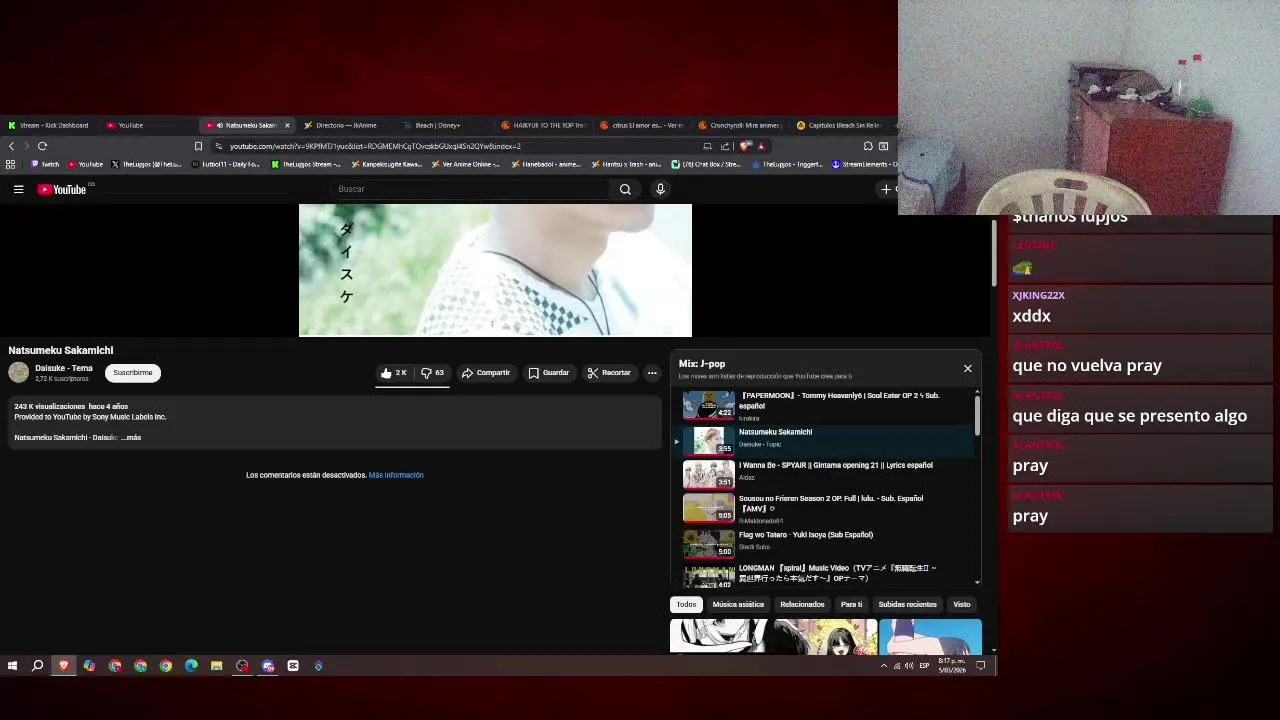1280x720 pixels.
Task: Open the Más información link
Action: pyautogui.click(x=396, y=475)
